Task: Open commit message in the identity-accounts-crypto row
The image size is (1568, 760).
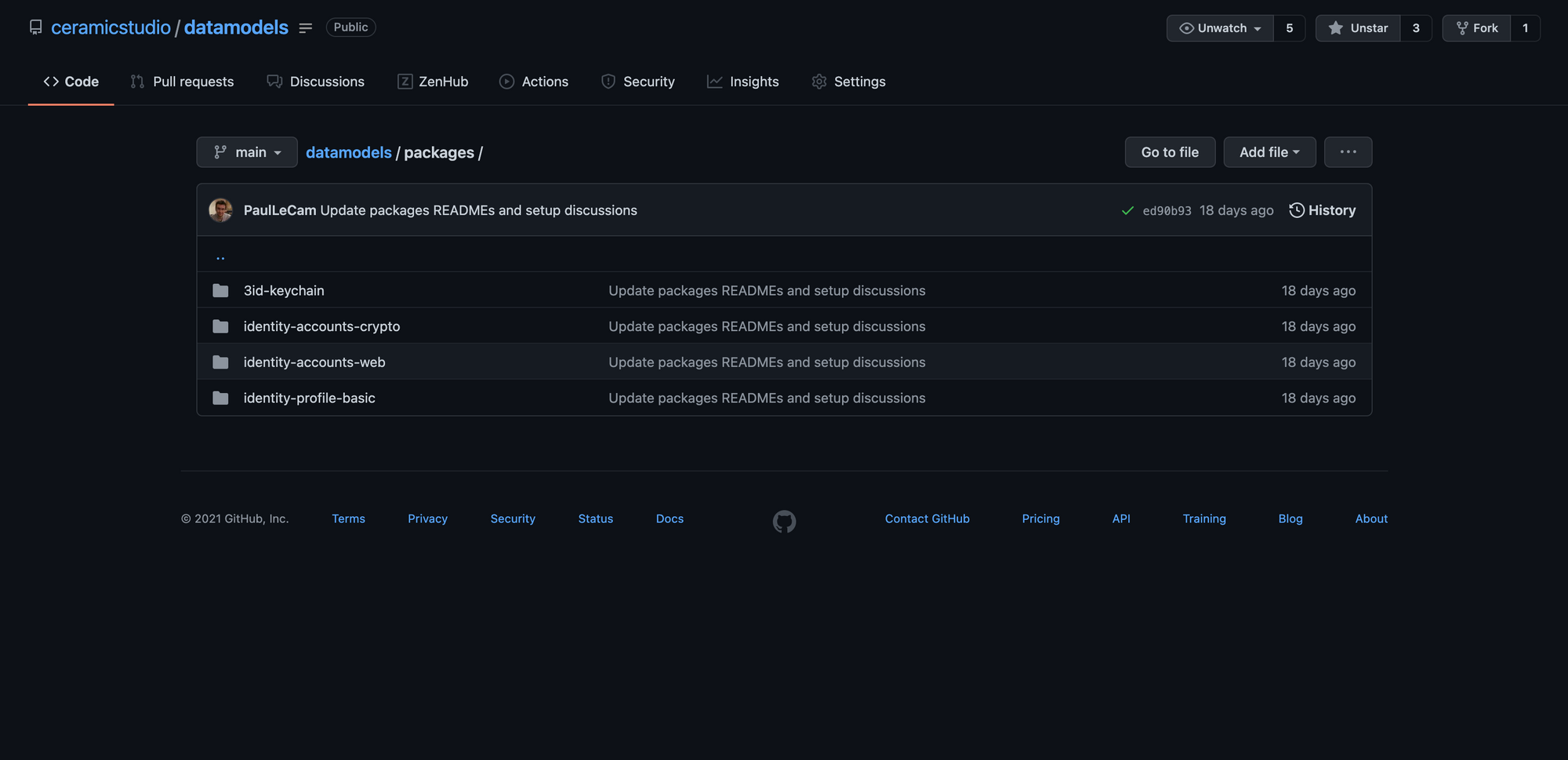Action: pyautogui.click(x=767, y=326)
